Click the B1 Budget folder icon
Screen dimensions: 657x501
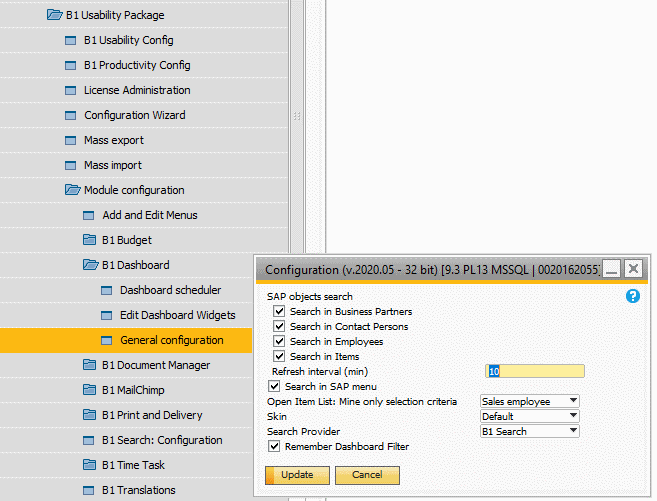pos(89,240)
